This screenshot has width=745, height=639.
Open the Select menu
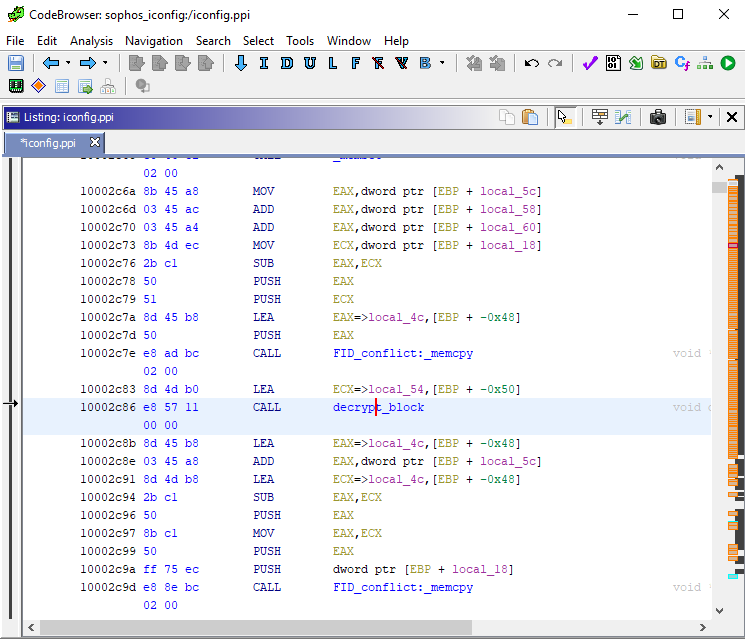point(258,41)
